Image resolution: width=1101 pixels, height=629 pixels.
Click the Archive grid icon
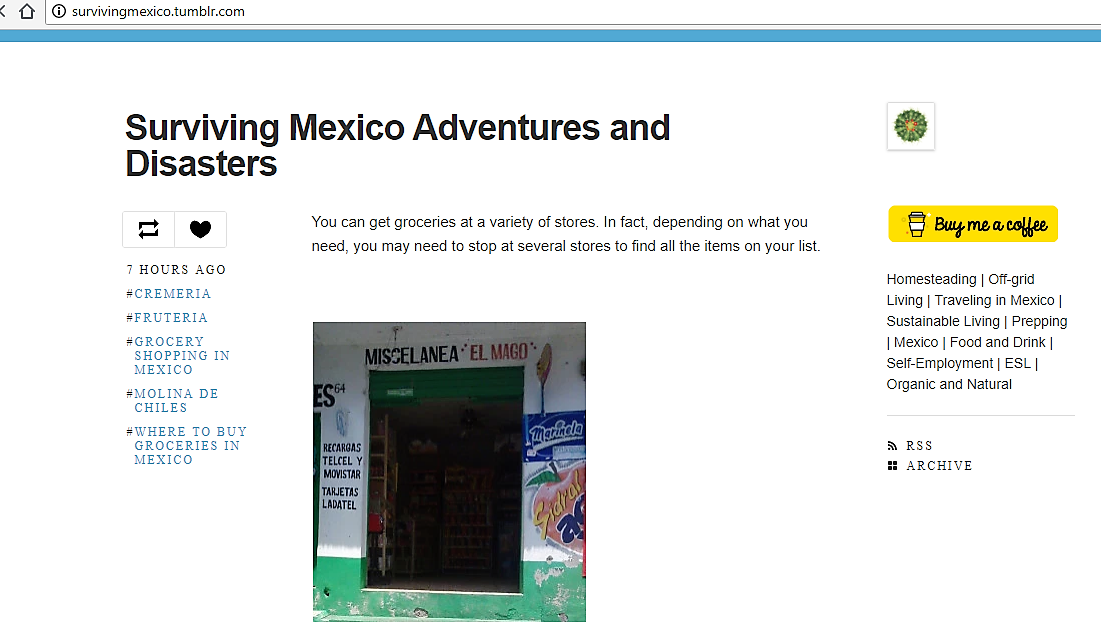(892, 466)
